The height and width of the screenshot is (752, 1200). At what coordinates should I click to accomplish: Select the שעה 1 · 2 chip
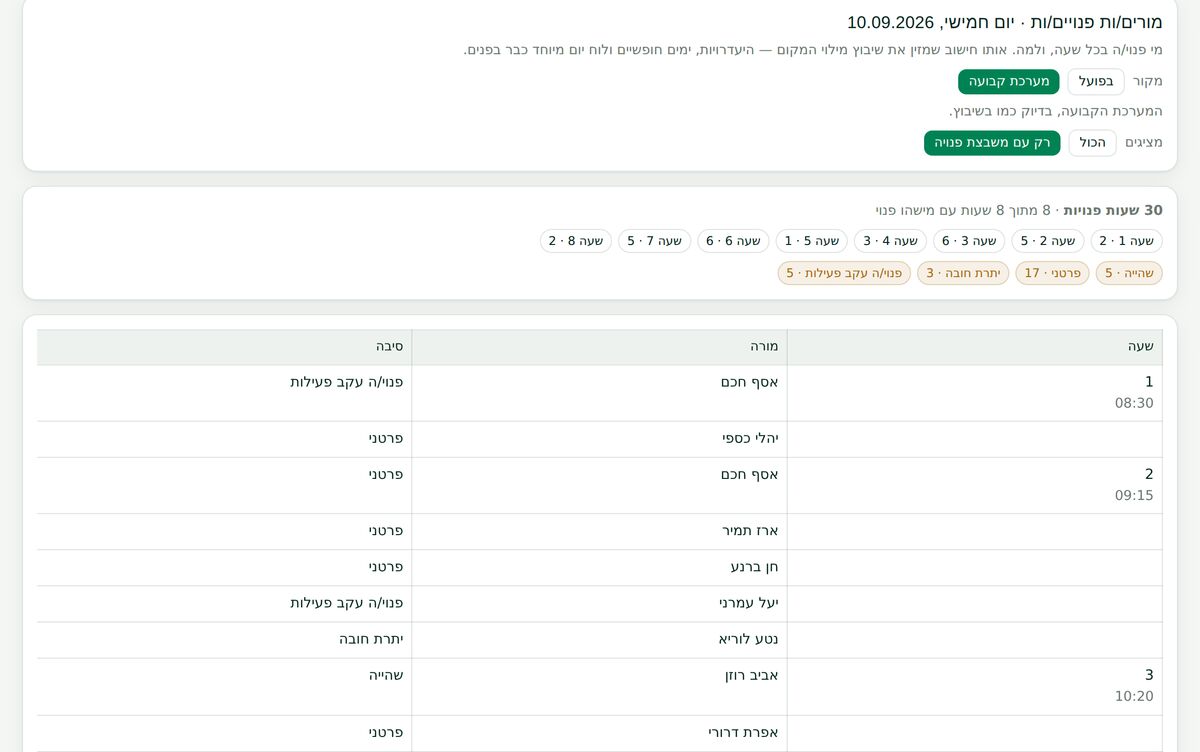(1126, 241)
